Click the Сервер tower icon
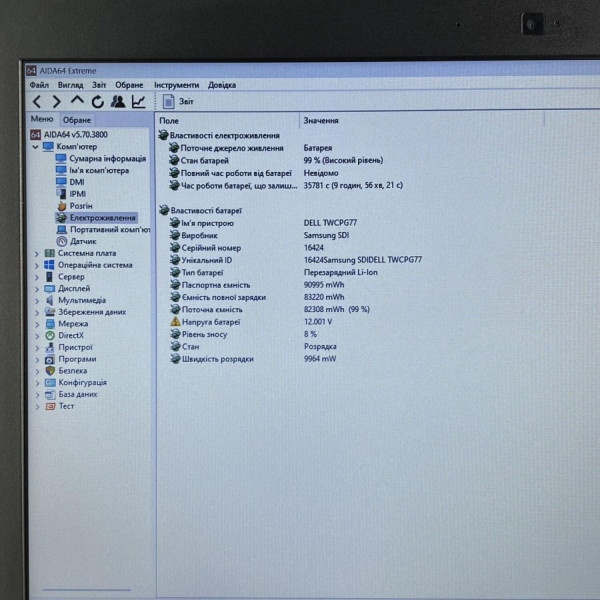The width and height of the screenshot is (600, 600). click(49, 277)
